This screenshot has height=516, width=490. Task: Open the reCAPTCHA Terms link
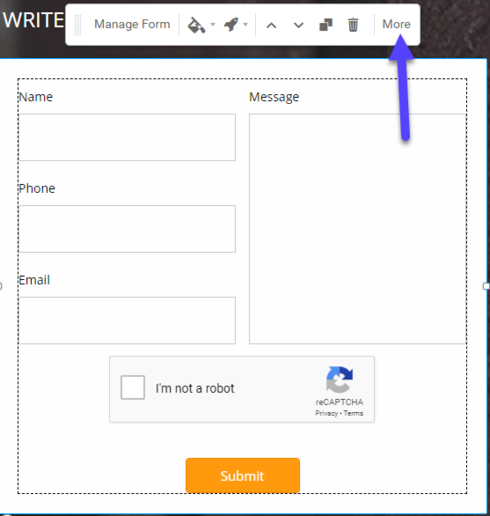click(x=353, y=413)
